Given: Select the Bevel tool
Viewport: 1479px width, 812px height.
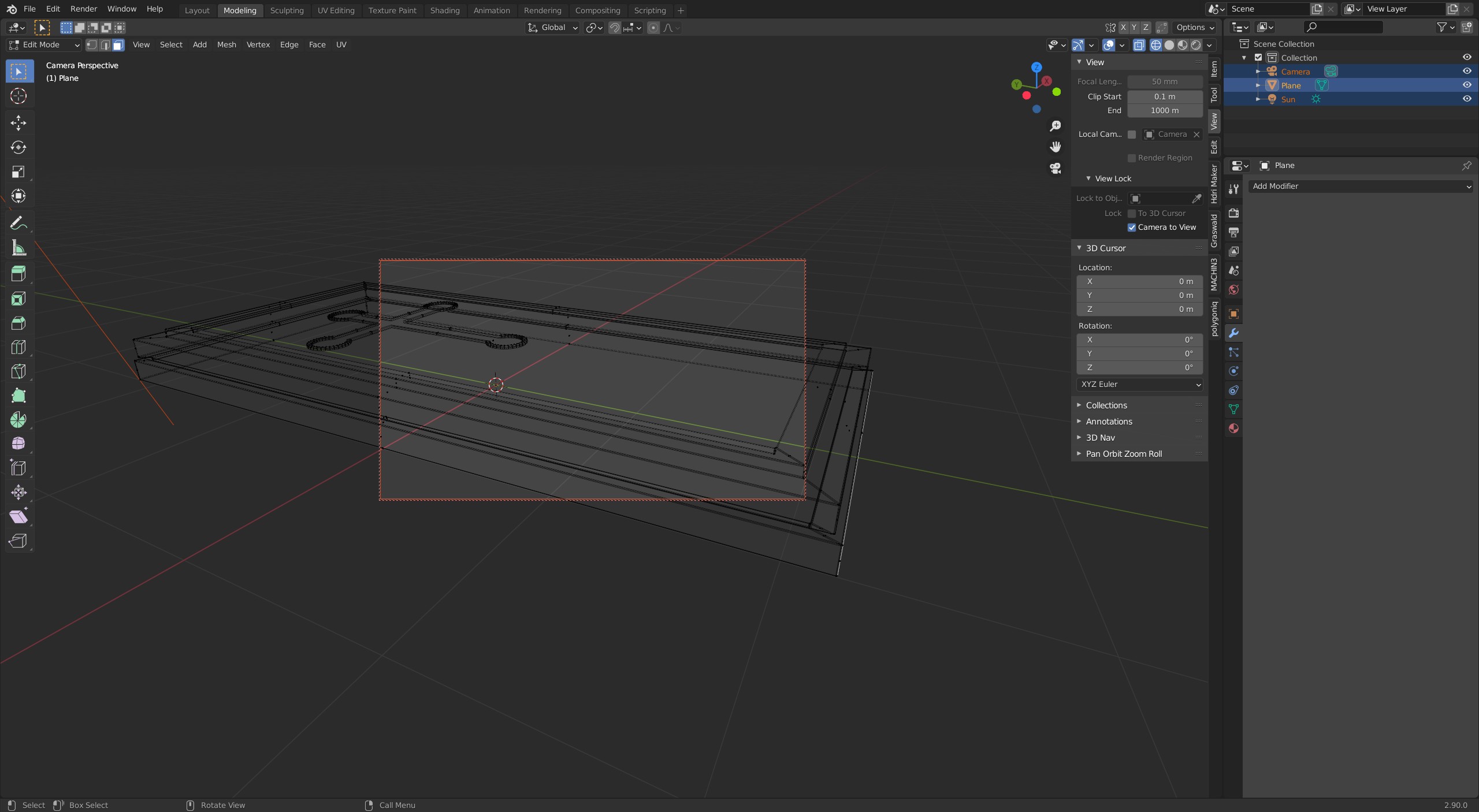Looking at the screenshot, I should tap(18, 323).
